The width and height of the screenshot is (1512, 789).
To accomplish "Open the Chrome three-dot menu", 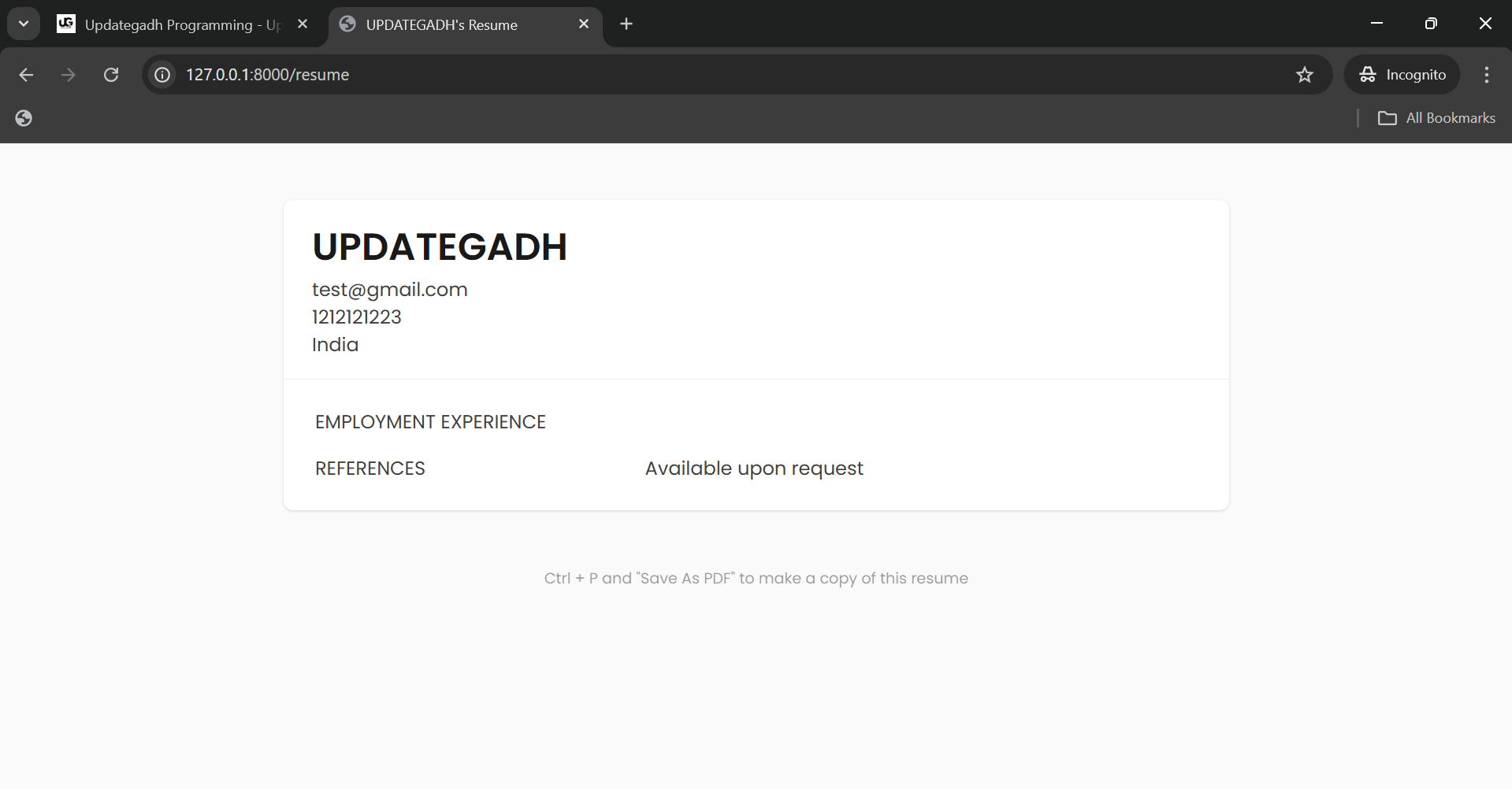I will click(x=1487, y=75).
